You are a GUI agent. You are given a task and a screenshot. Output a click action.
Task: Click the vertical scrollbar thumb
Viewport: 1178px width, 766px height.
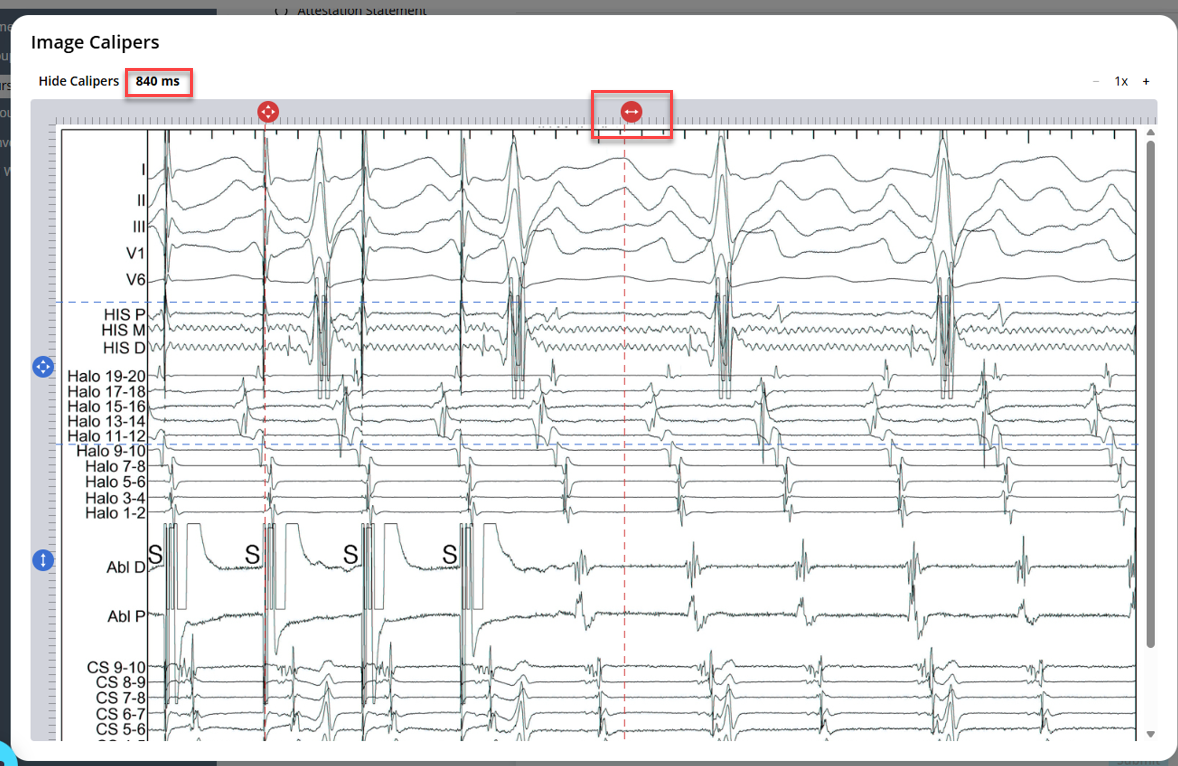click(1150, 394)
